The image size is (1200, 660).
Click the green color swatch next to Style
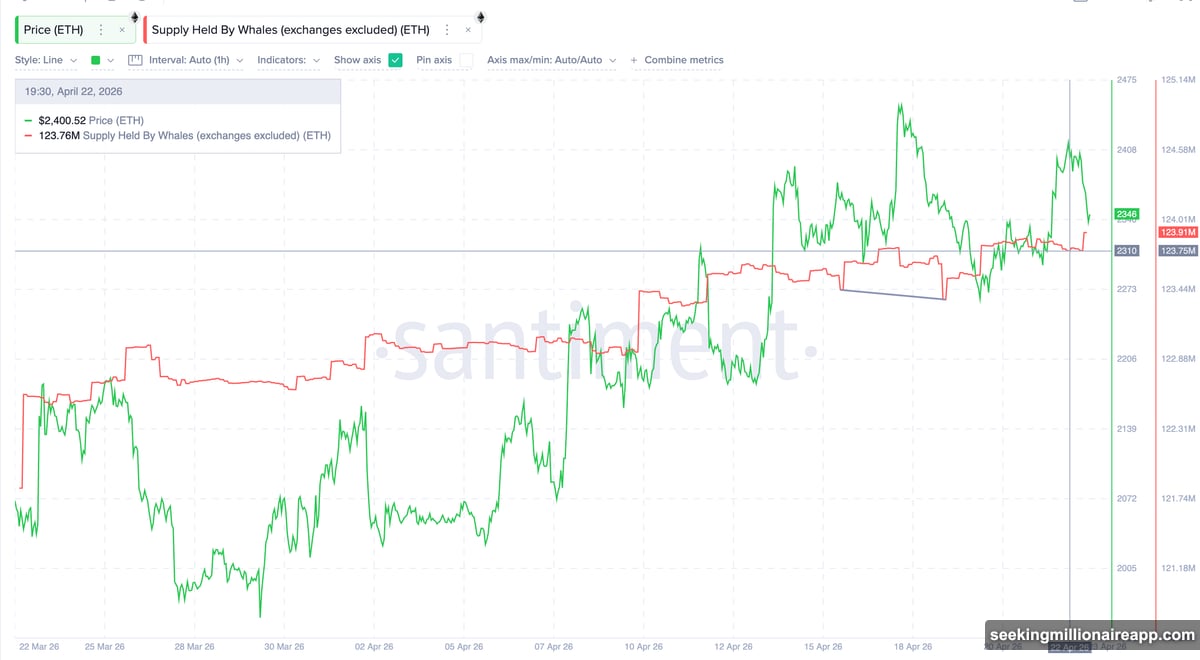95,60
